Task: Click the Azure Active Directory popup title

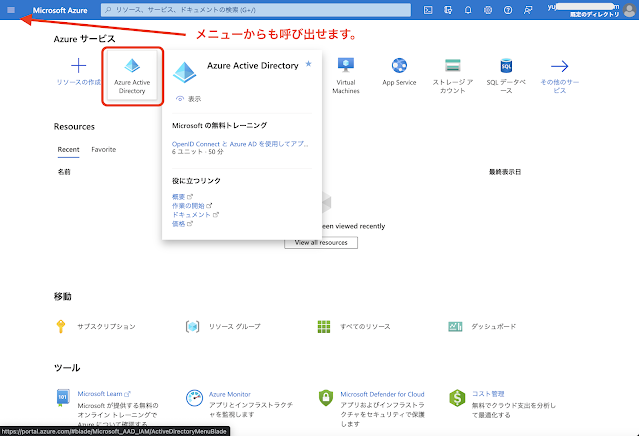Action: click(253, 65)
